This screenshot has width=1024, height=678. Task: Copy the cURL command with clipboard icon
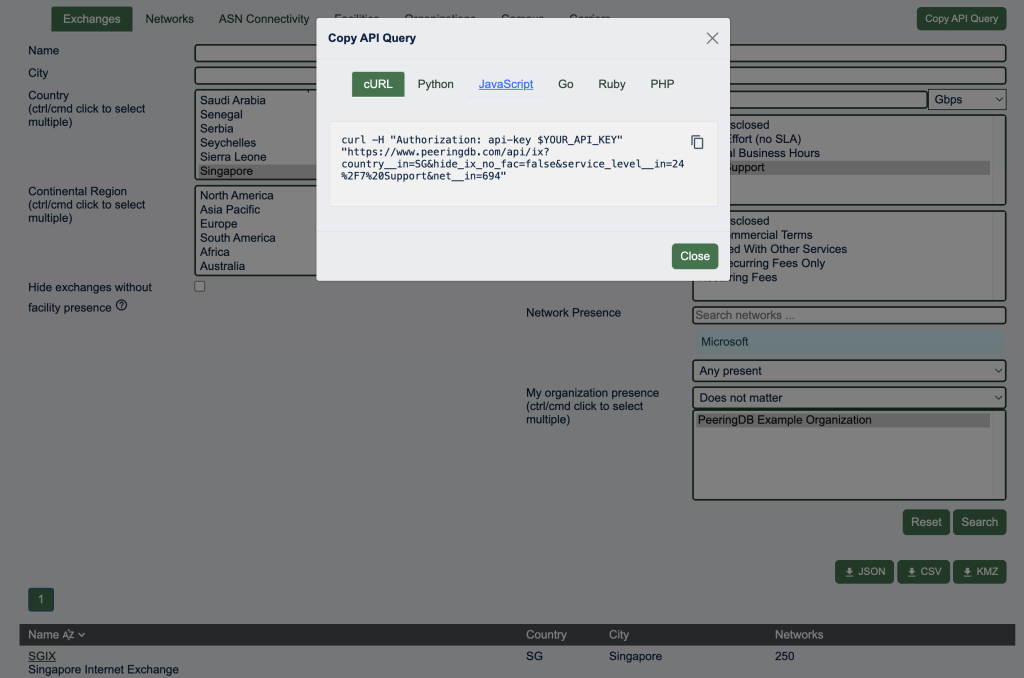tap(697, 142)
